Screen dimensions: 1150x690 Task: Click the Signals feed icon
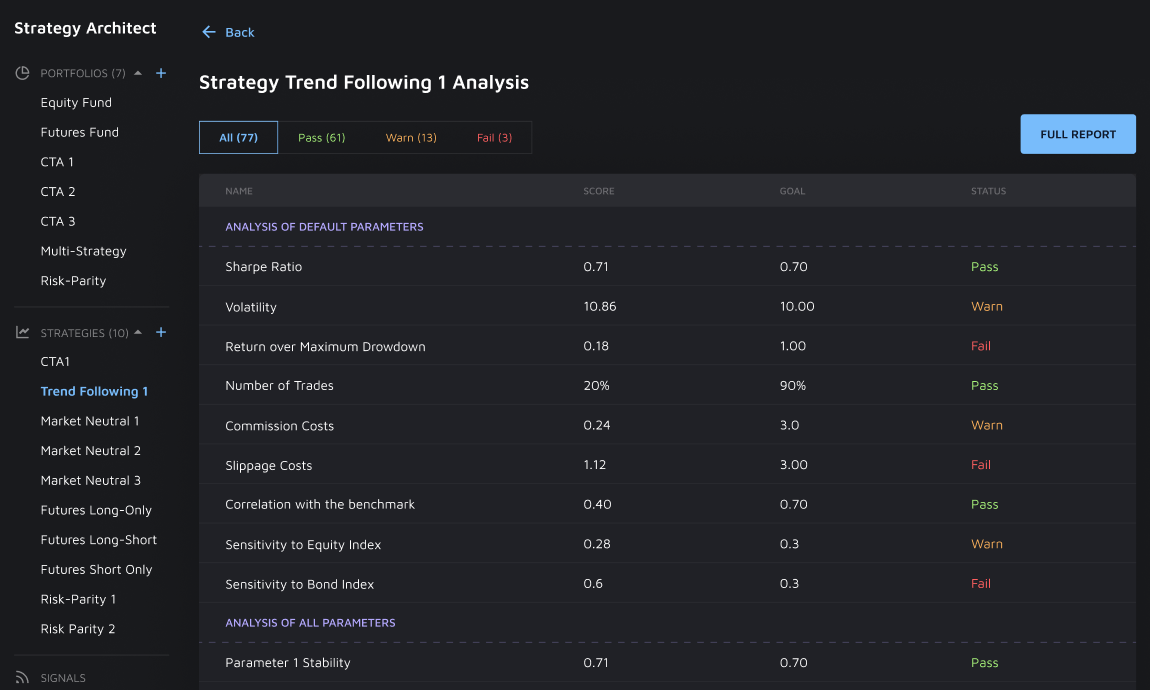[x=23, y=678]
